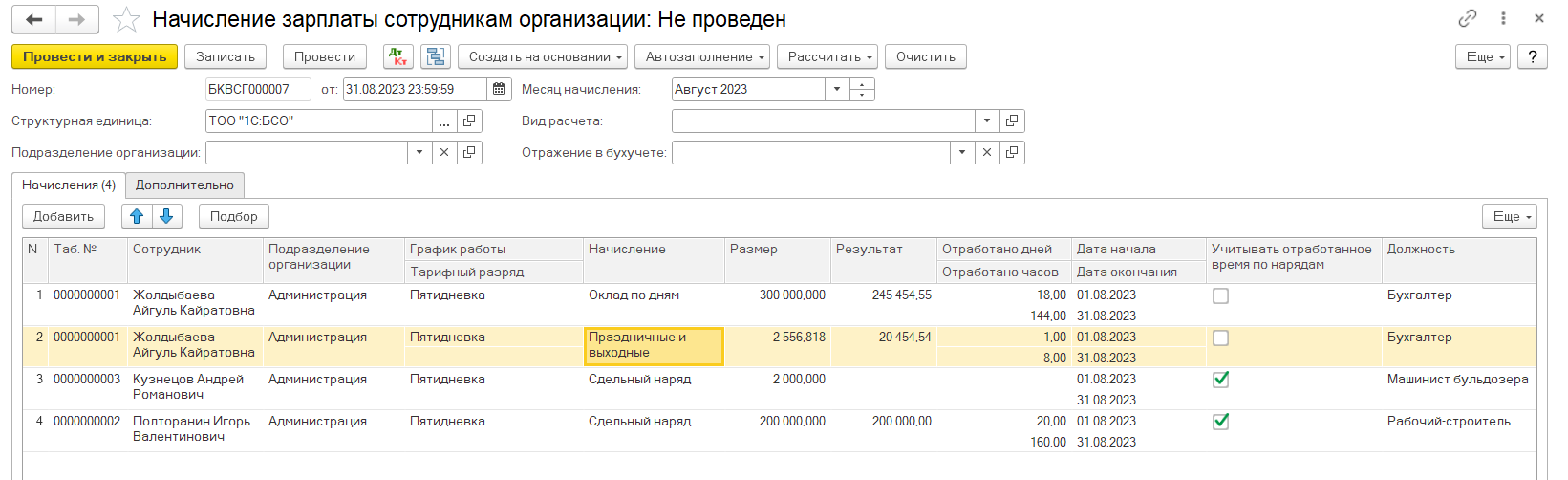Click Сотрудник column header
1568x480 pixels.
tap(195, 260)
